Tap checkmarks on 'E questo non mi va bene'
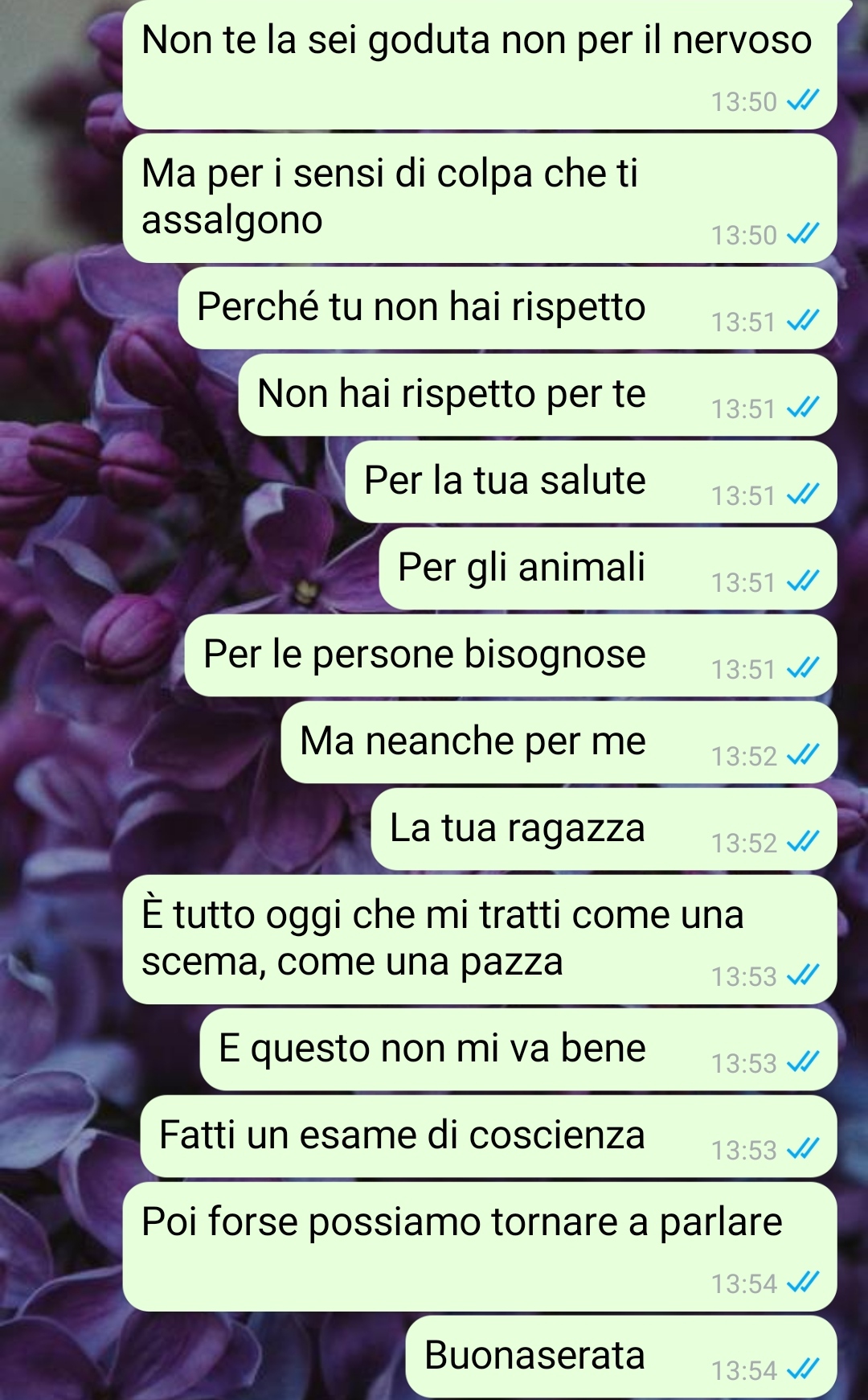Image resolution: width=868 pixels, height=1400 pixels. click(x=802, y=1061)
